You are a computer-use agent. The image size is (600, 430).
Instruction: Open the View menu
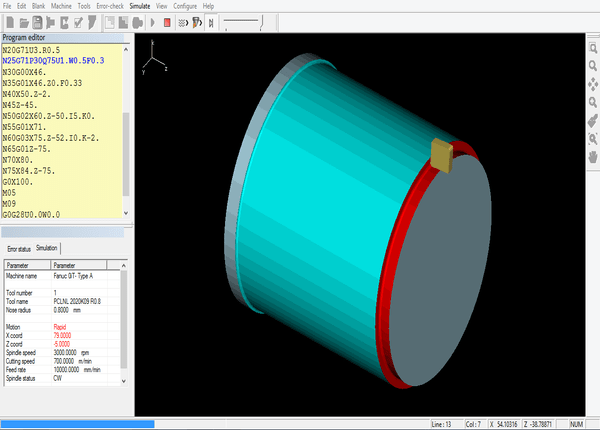[161, 6]
